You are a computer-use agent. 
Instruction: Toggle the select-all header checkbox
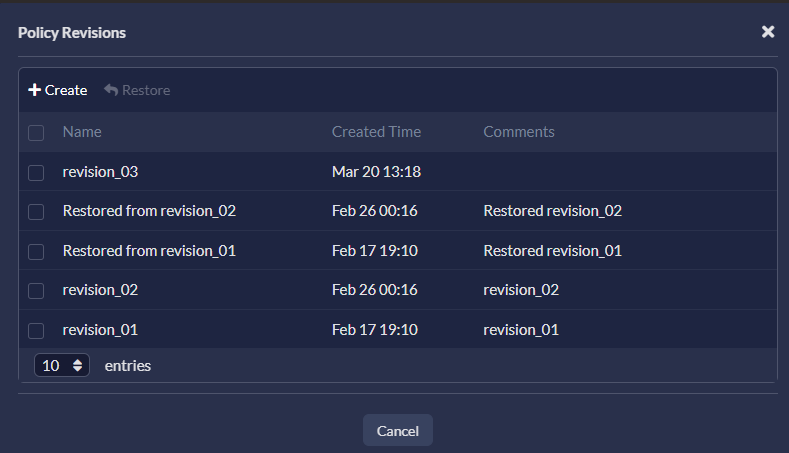[x=36, y=133]
